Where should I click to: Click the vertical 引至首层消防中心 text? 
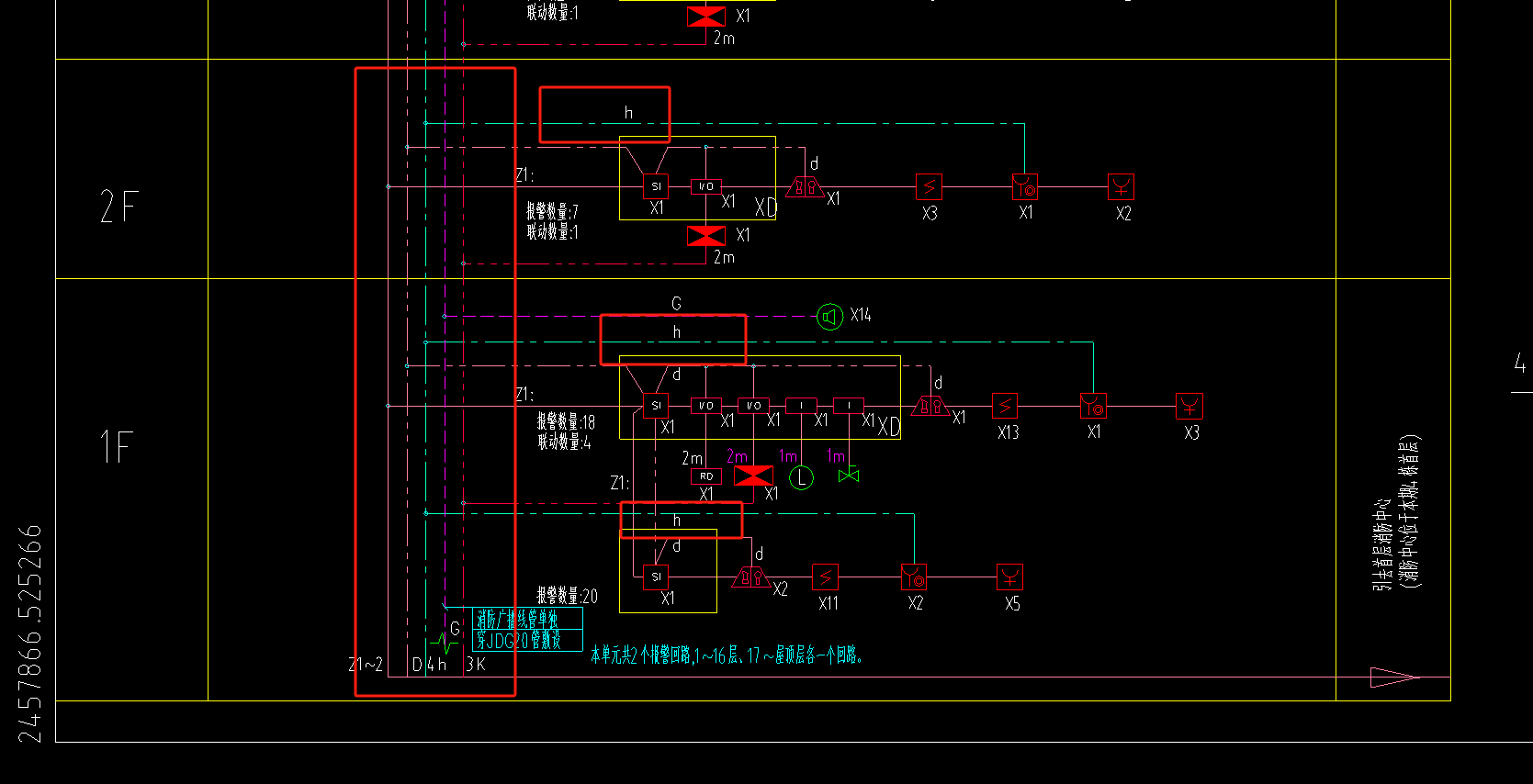click(x=1381, y=545)
